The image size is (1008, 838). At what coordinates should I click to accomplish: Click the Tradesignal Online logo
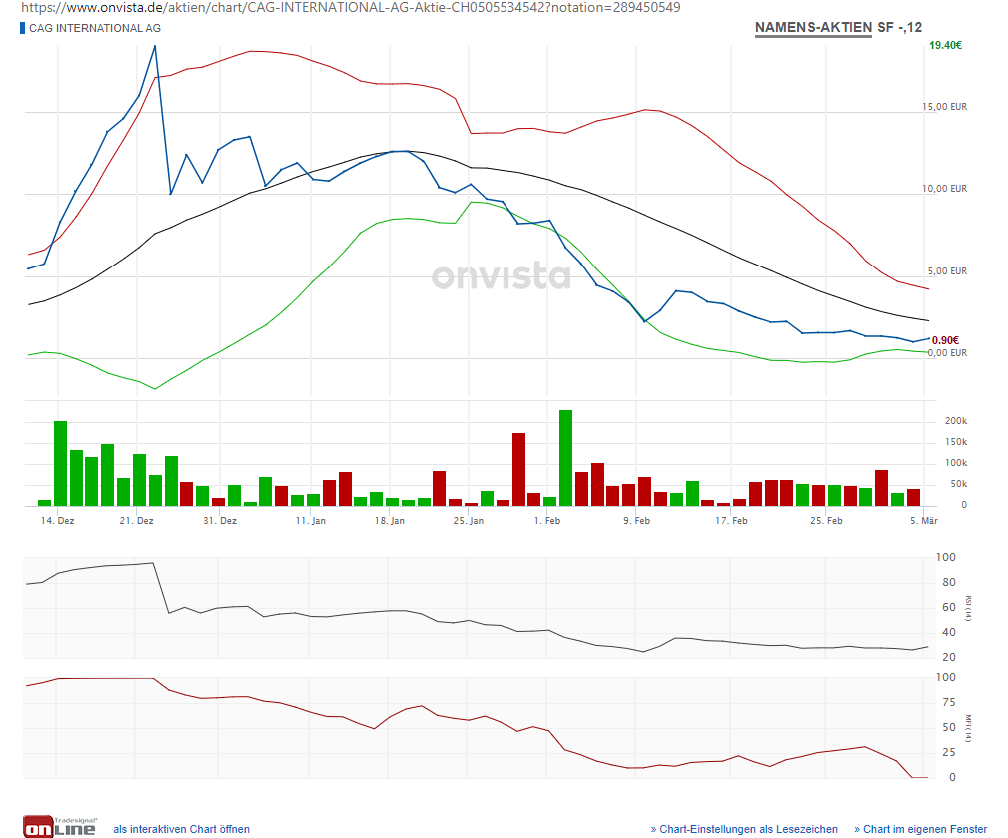pyautogui.click(x=60, y=827)
